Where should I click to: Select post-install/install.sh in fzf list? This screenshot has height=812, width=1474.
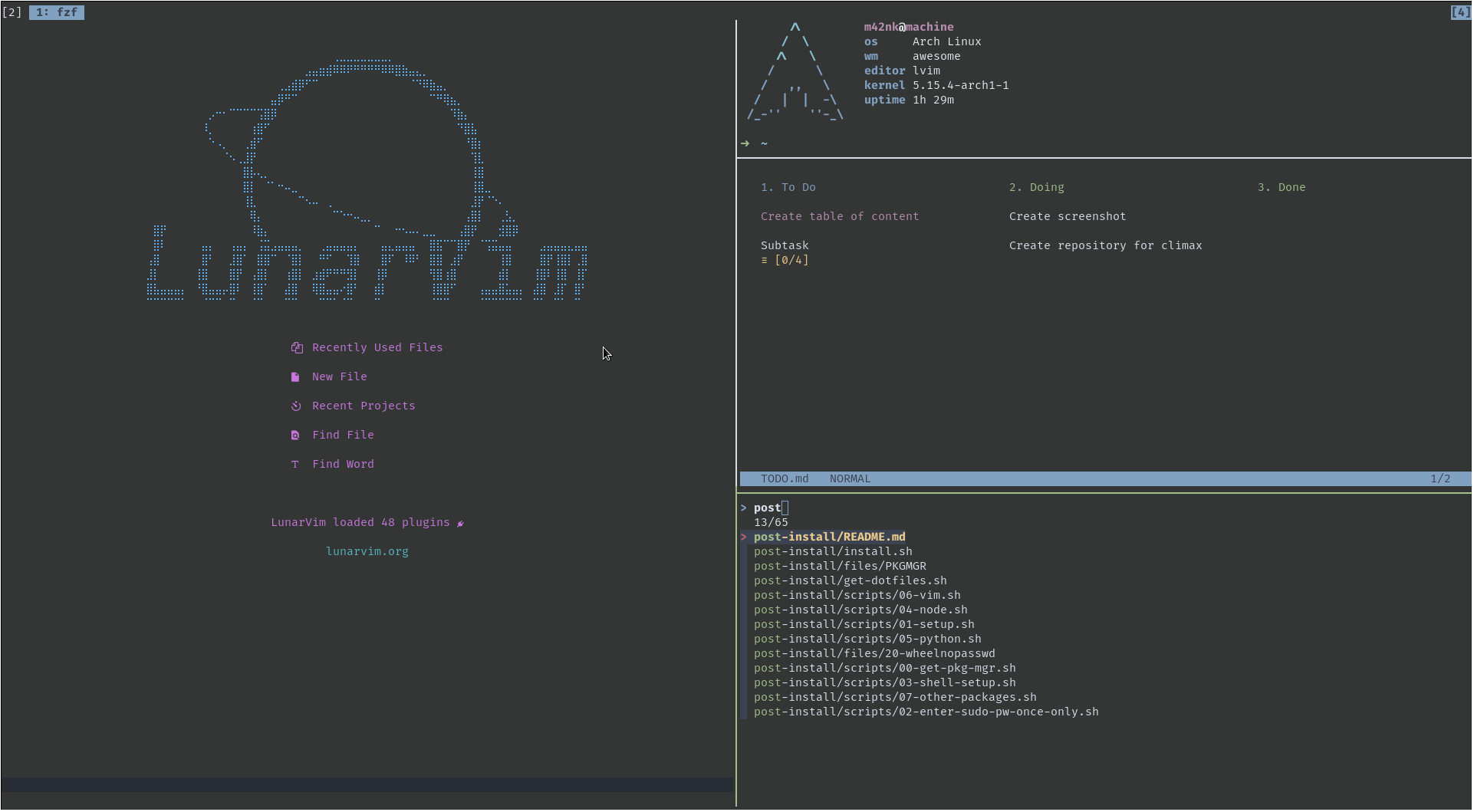[833, 552]
